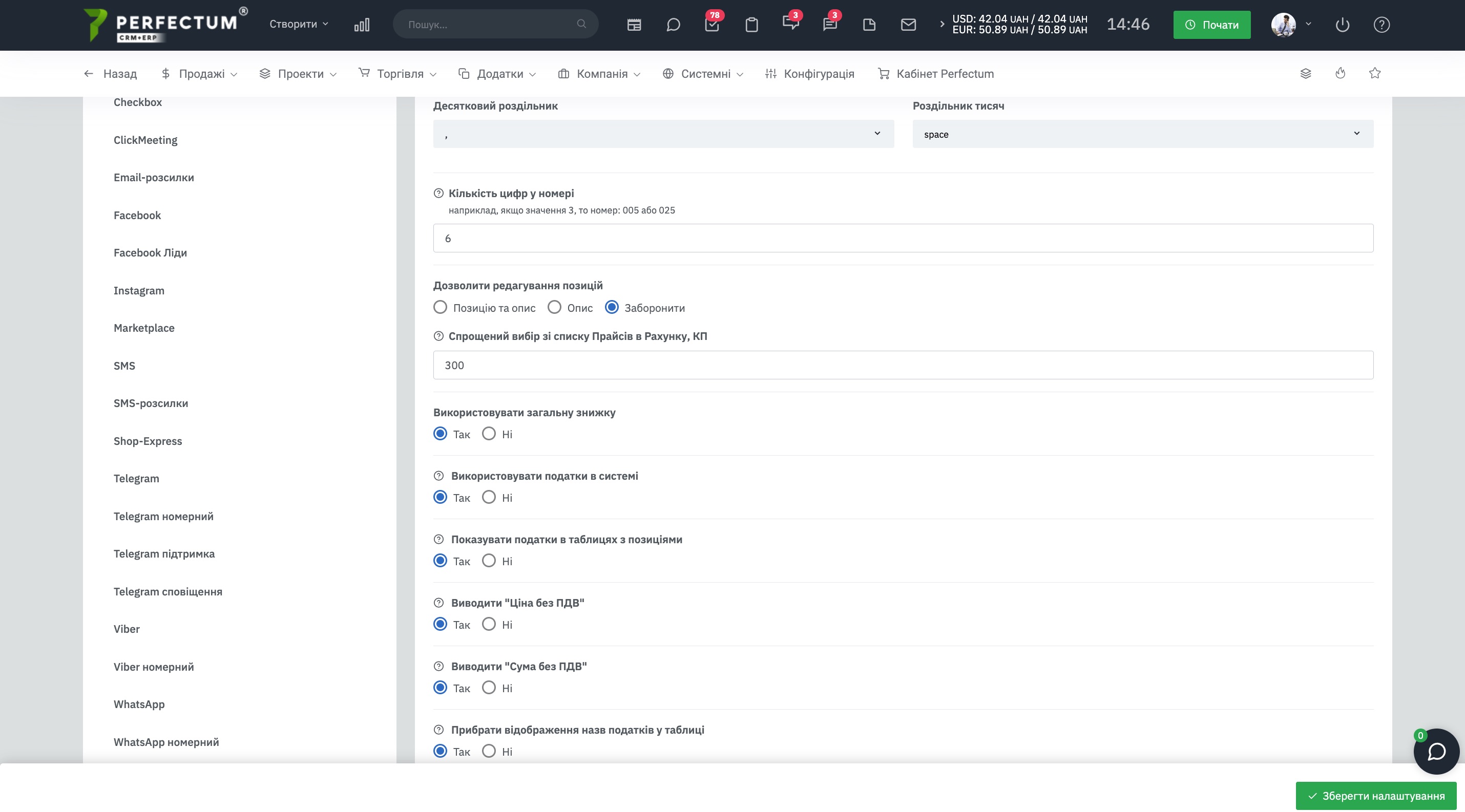1465x812 pixels.
Task: Open the Додатки menu
Action: (x=497, y=74)
